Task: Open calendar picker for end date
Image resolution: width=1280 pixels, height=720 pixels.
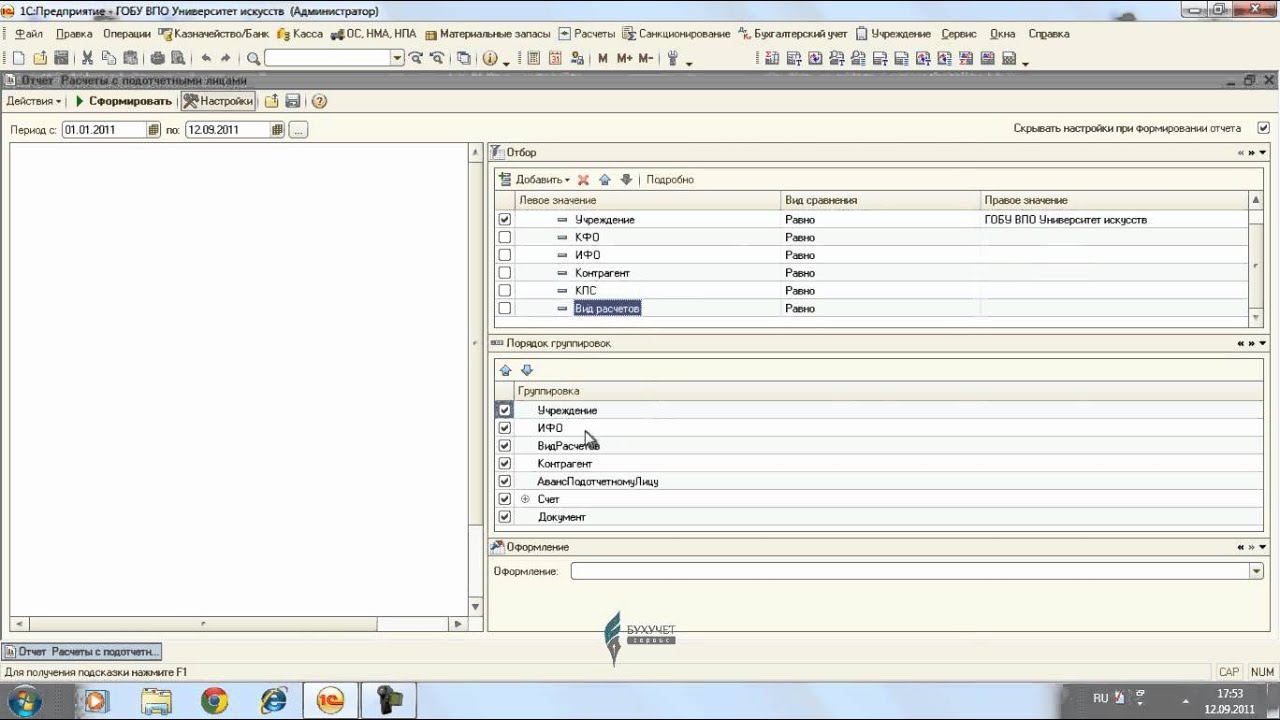Action: [x=277, y=130]
